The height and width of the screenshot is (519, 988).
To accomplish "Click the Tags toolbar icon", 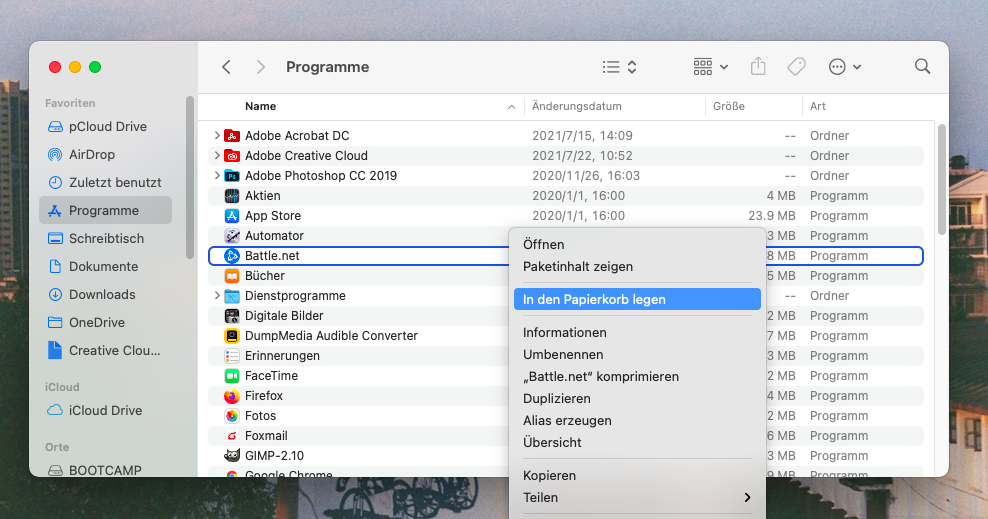I will pos(796,66).
